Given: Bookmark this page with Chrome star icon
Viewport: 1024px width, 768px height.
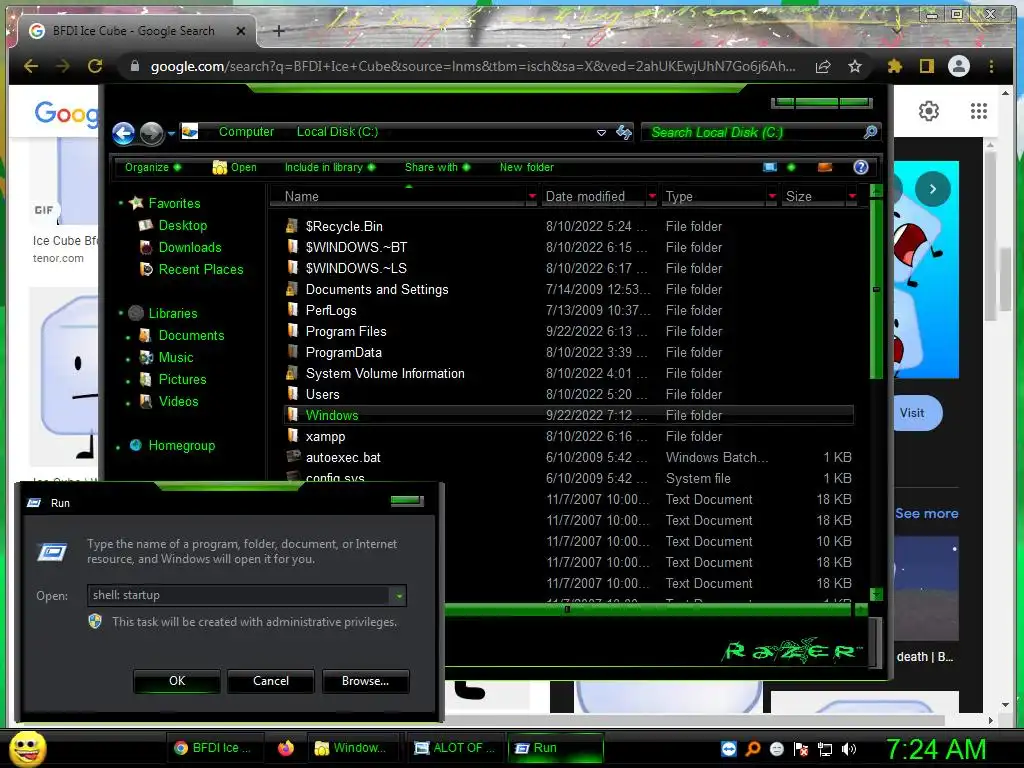Looking at the screenshot, I should tap(855, 66).
